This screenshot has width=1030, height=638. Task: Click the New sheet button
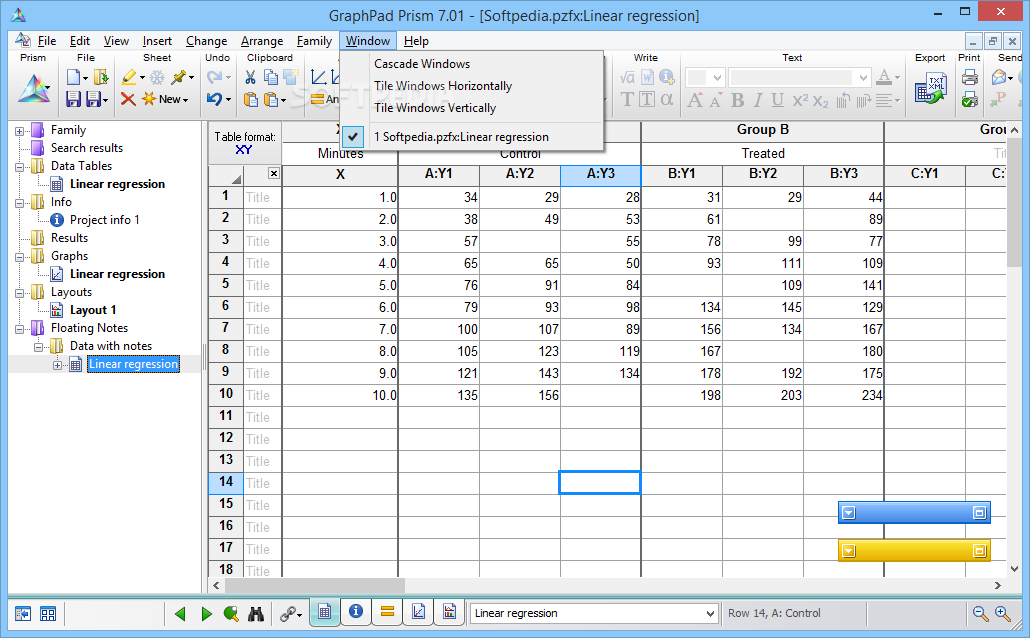[x=163, y=99]
